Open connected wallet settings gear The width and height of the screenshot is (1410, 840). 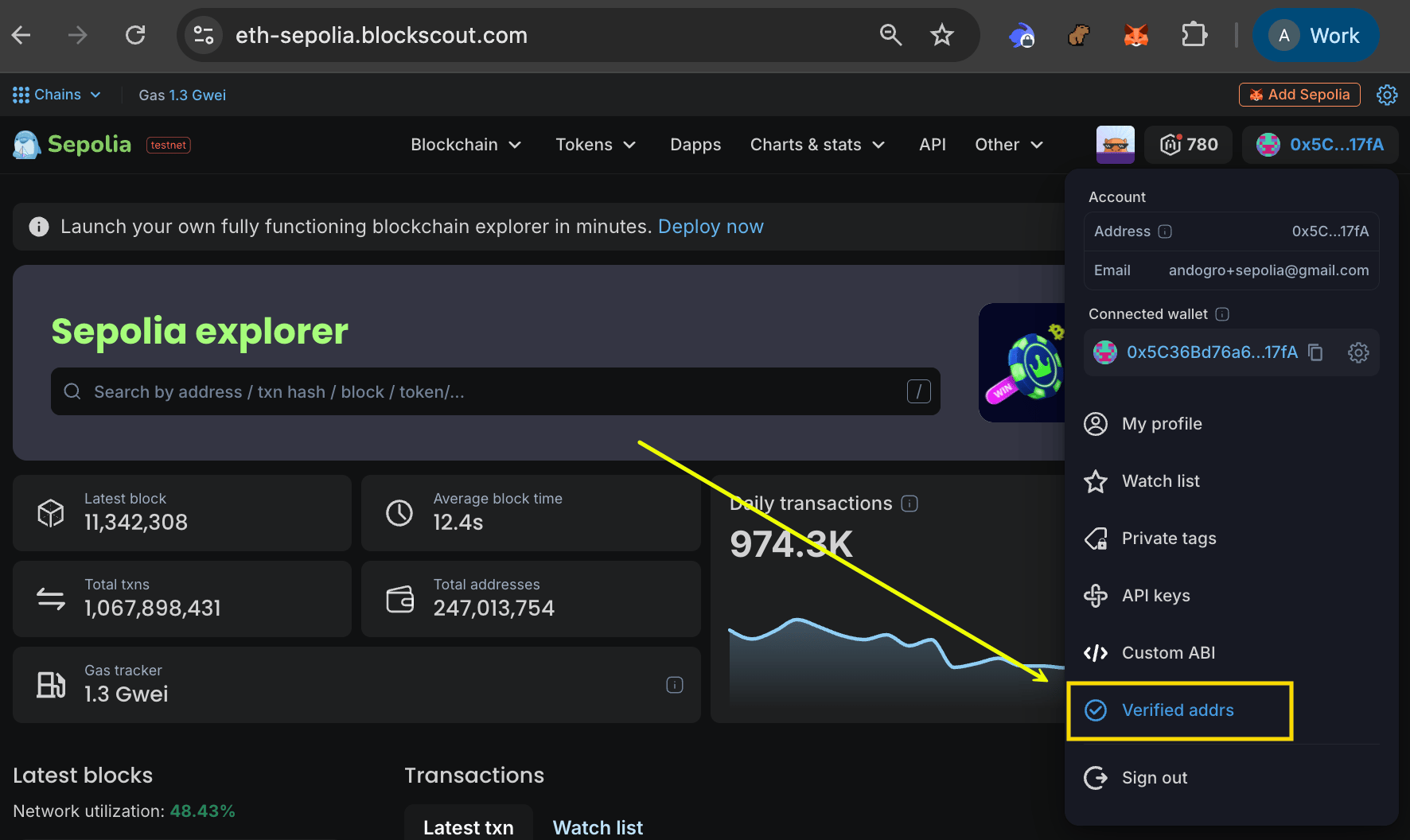(x=1358, y=352)
